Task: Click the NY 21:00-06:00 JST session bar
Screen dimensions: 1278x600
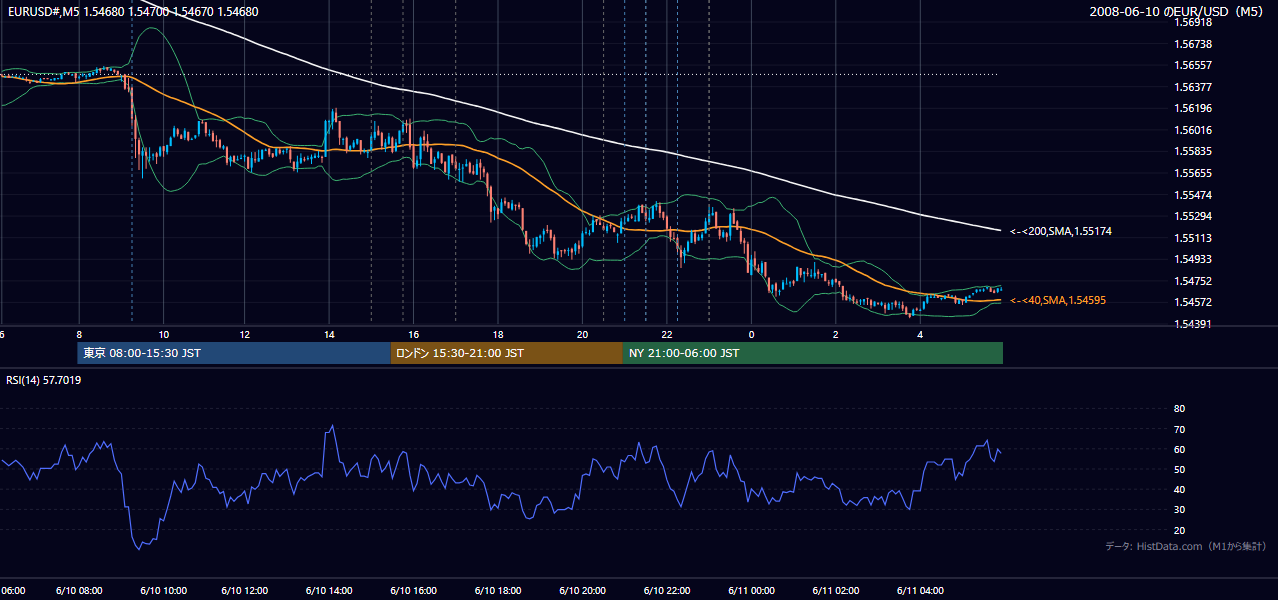Action: [x=813, y=353]
